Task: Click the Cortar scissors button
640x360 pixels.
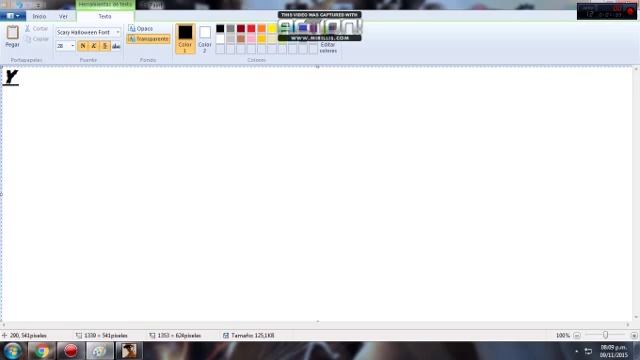Action: coord(36,29)
